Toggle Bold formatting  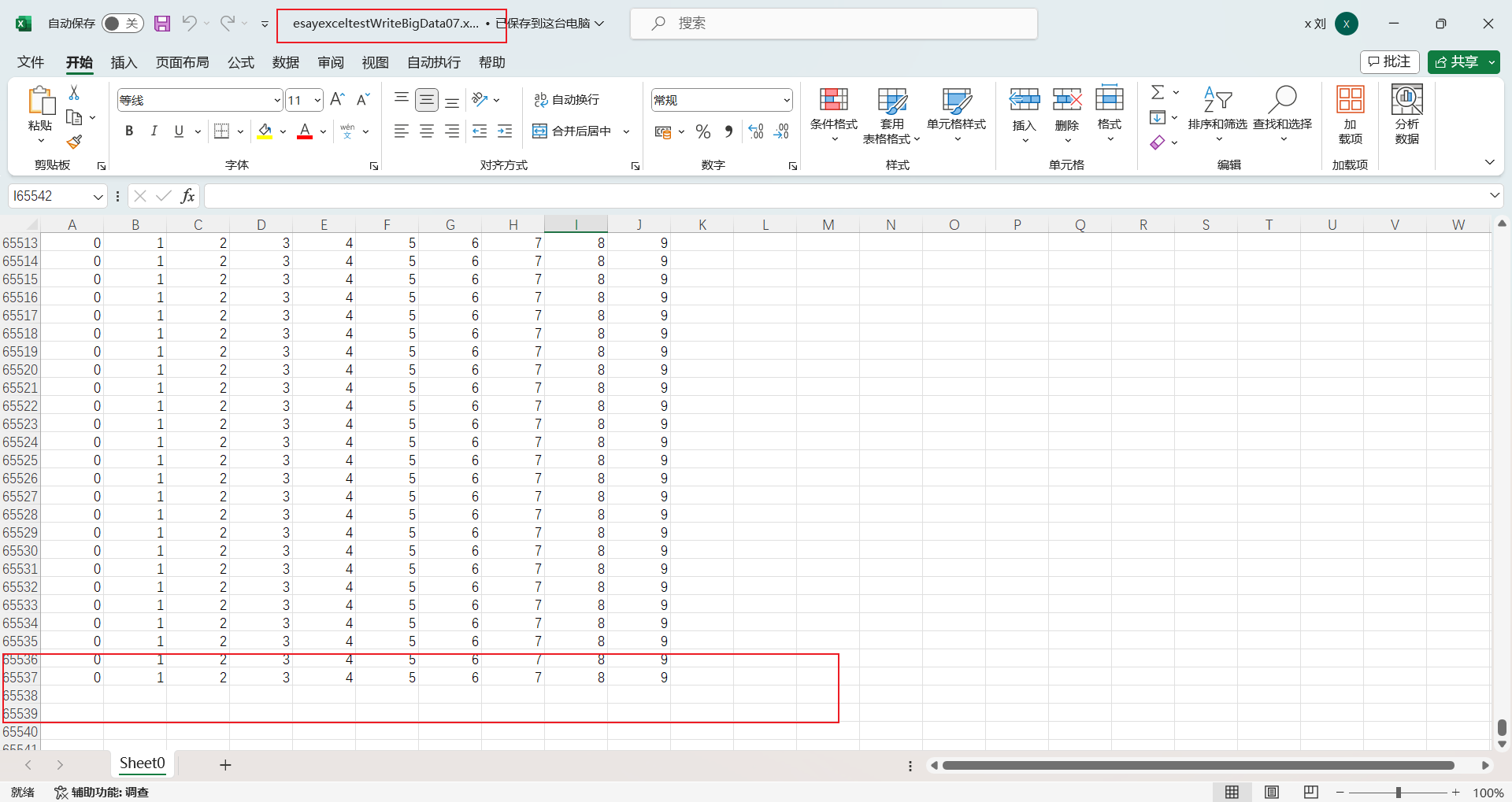[129, 131]
